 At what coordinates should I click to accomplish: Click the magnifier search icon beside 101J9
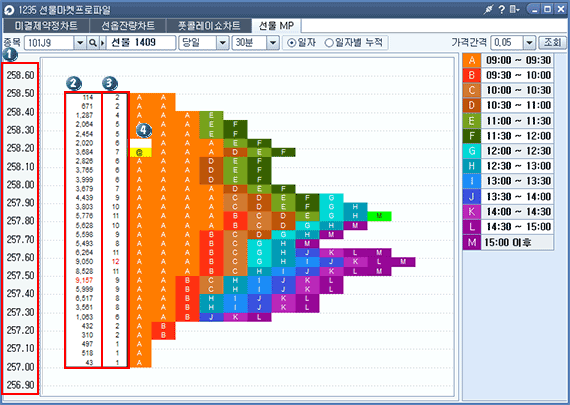tap(93, 43)
